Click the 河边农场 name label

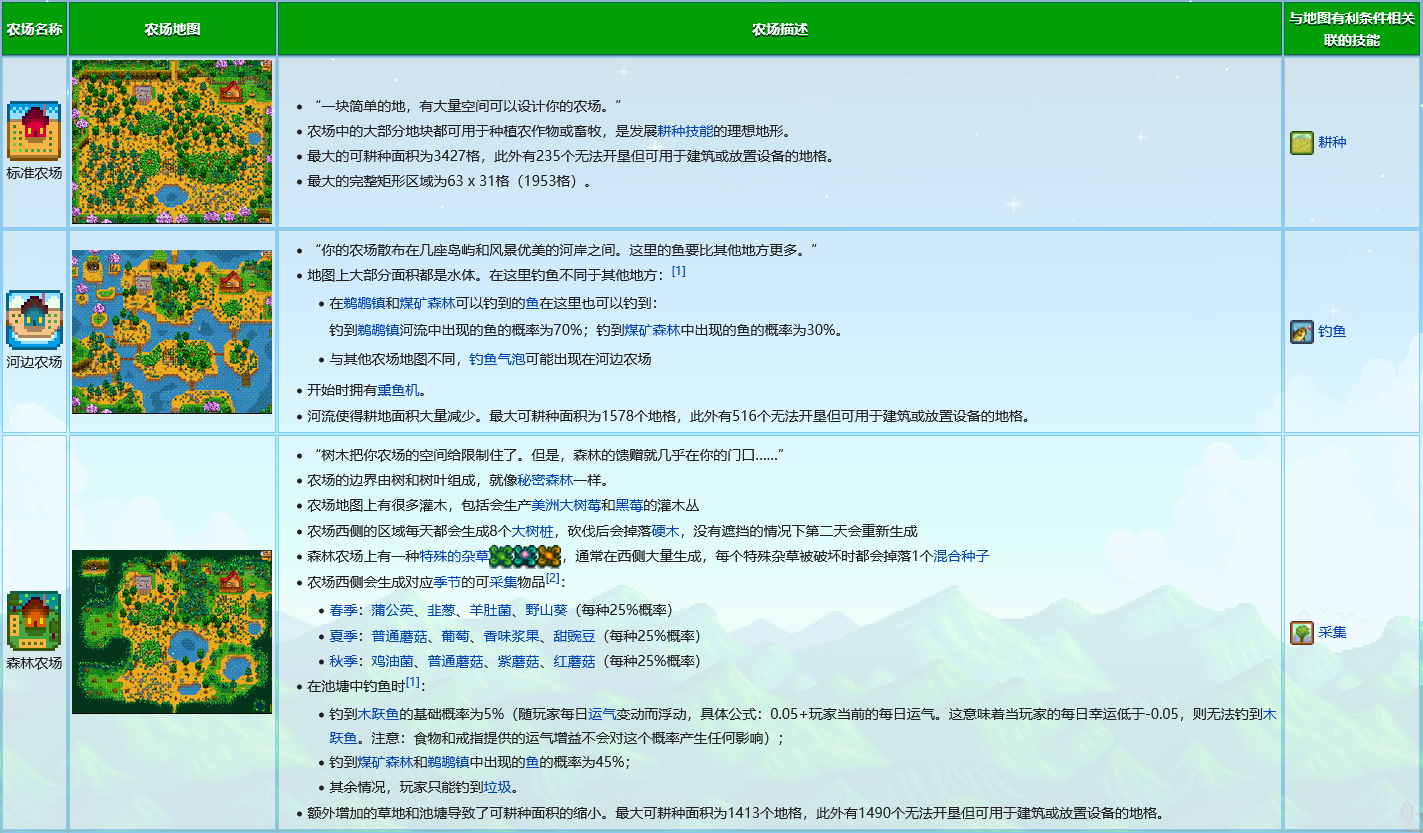tap(34, 362)
